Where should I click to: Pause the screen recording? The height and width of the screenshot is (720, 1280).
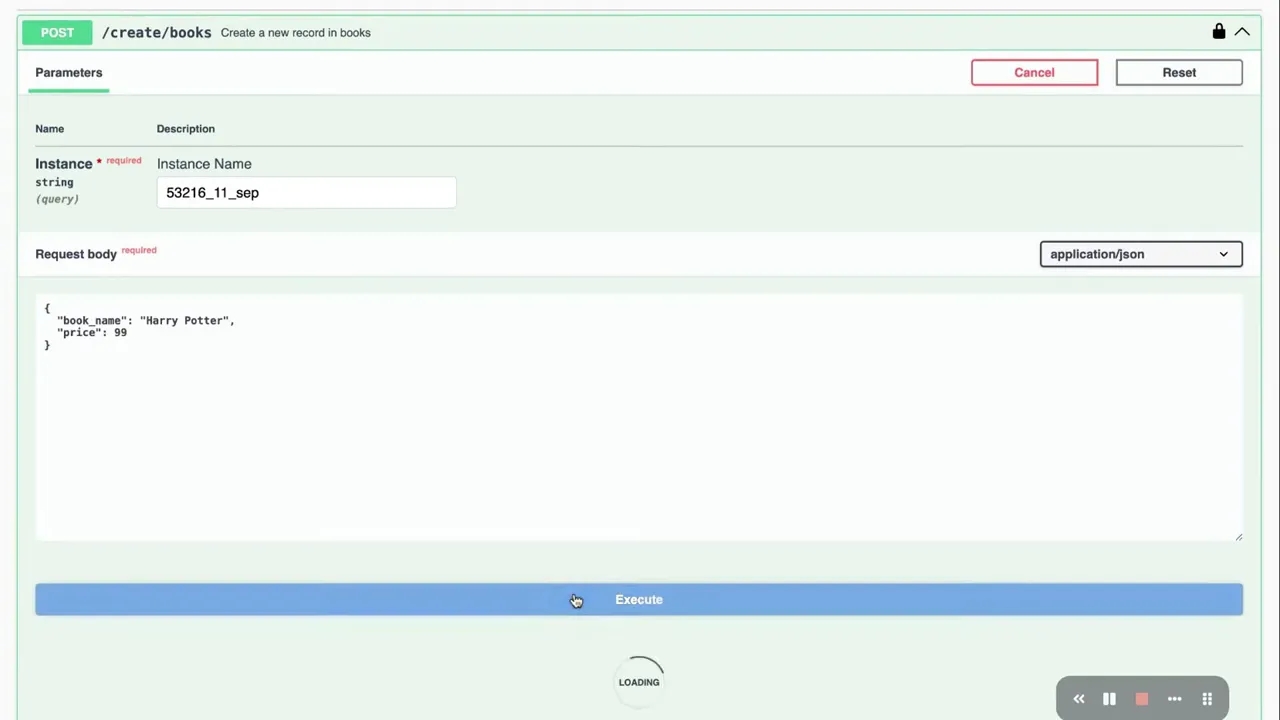(x=1109, y=699)
